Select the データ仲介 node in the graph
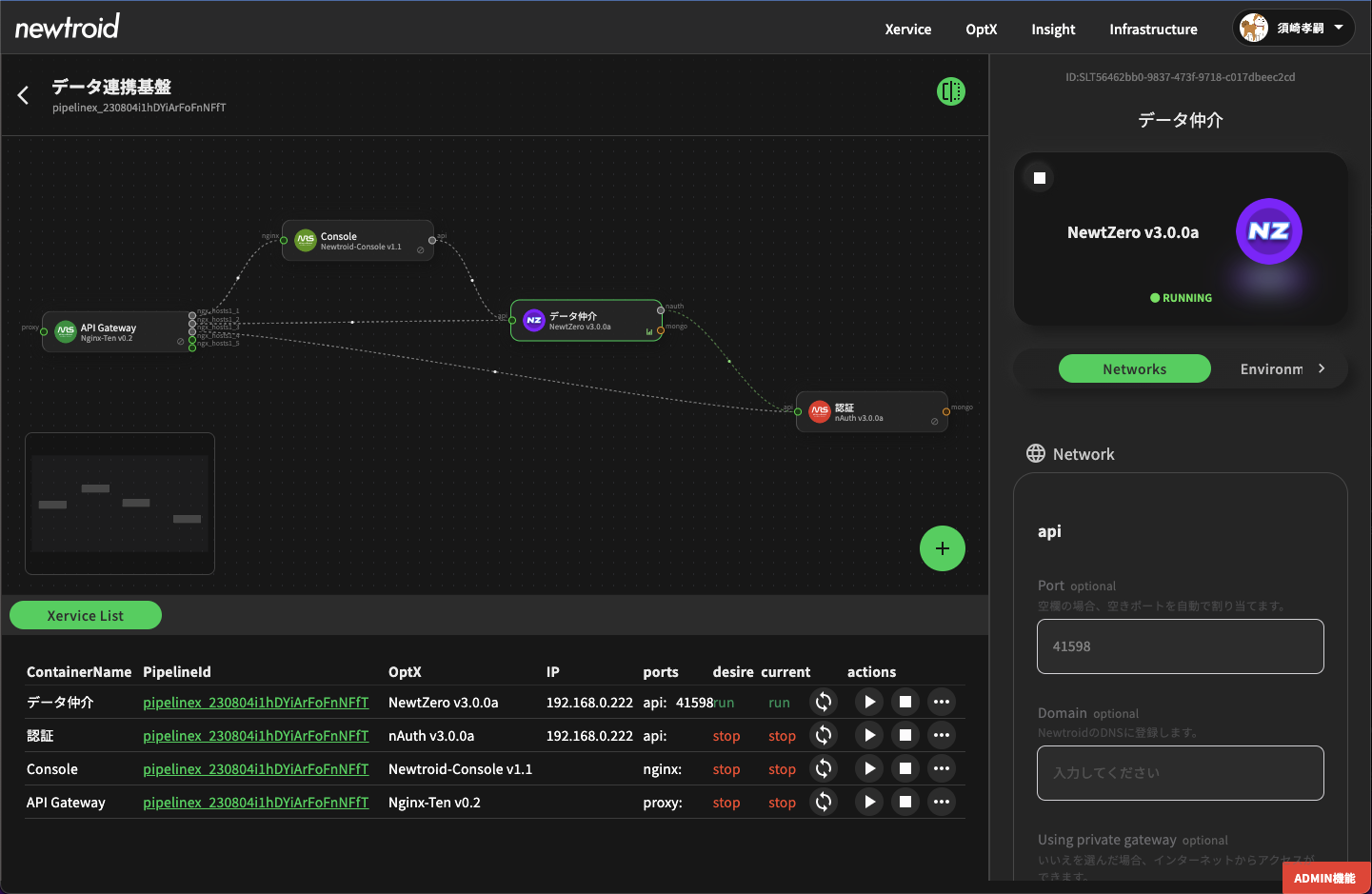The image size is (1372, 894). pyautogui.click(x=587, y=320)
